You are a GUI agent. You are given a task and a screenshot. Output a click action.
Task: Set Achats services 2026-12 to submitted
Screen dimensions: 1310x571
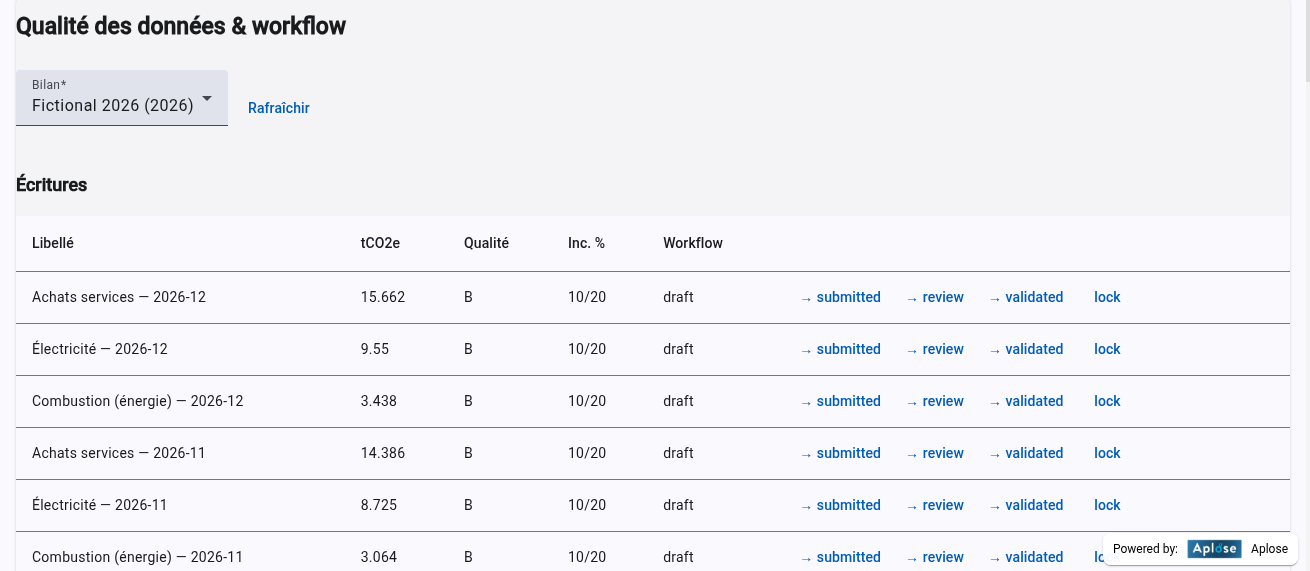tap(840, 297)
